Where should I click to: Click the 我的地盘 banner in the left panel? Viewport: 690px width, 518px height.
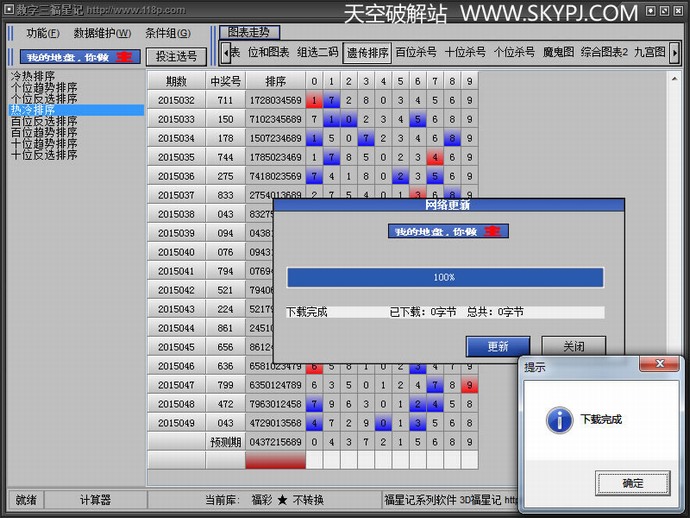click(75, 57)
